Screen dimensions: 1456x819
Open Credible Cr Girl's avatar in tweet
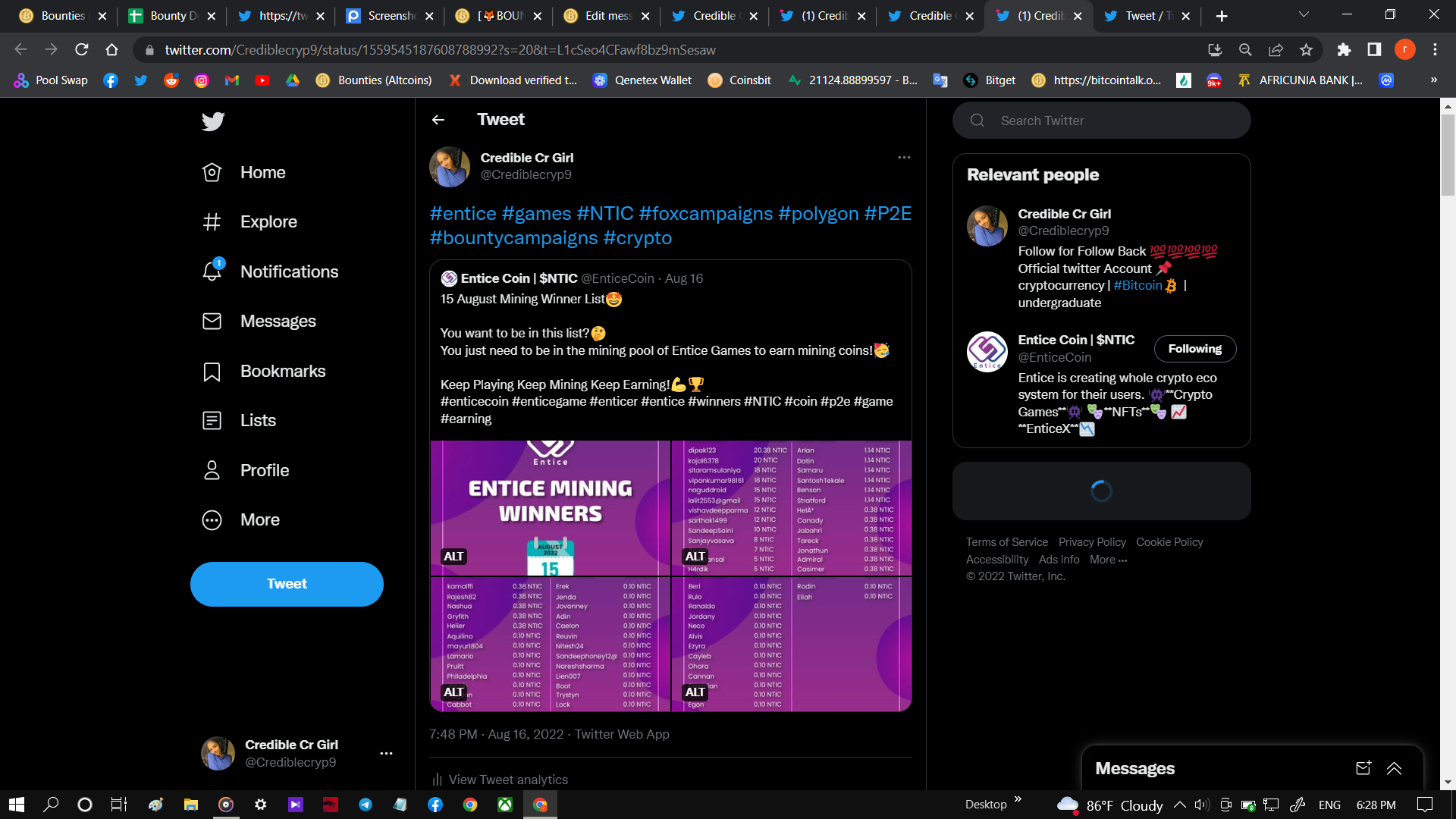[450, 167]
